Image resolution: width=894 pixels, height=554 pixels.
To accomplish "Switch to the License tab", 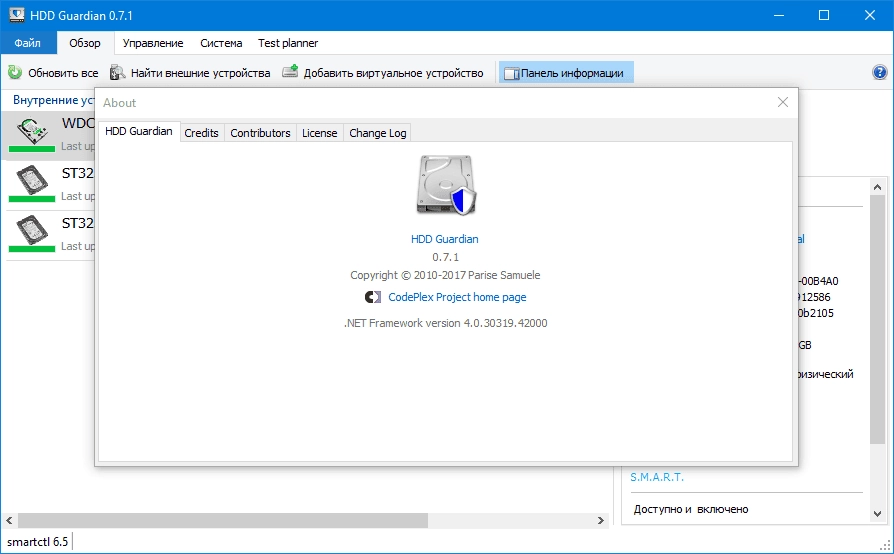I will (319, 133).
